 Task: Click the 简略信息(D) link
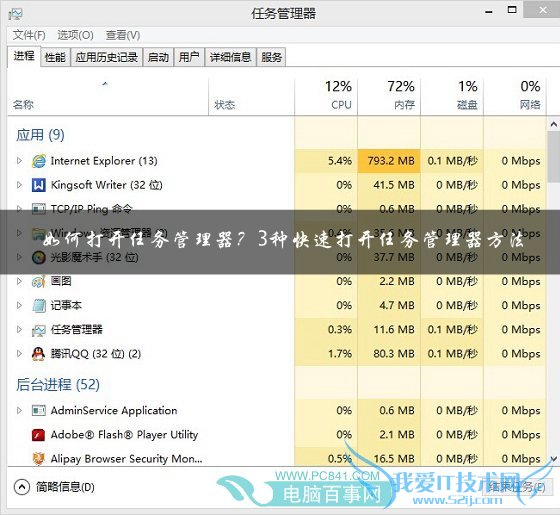[x=65, y=487]
